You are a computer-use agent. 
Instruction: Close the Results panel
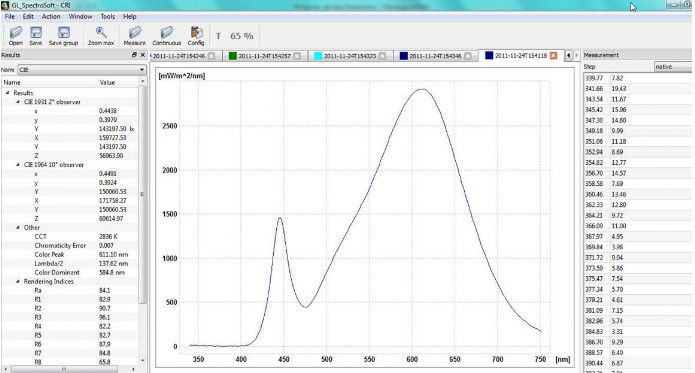143,55
